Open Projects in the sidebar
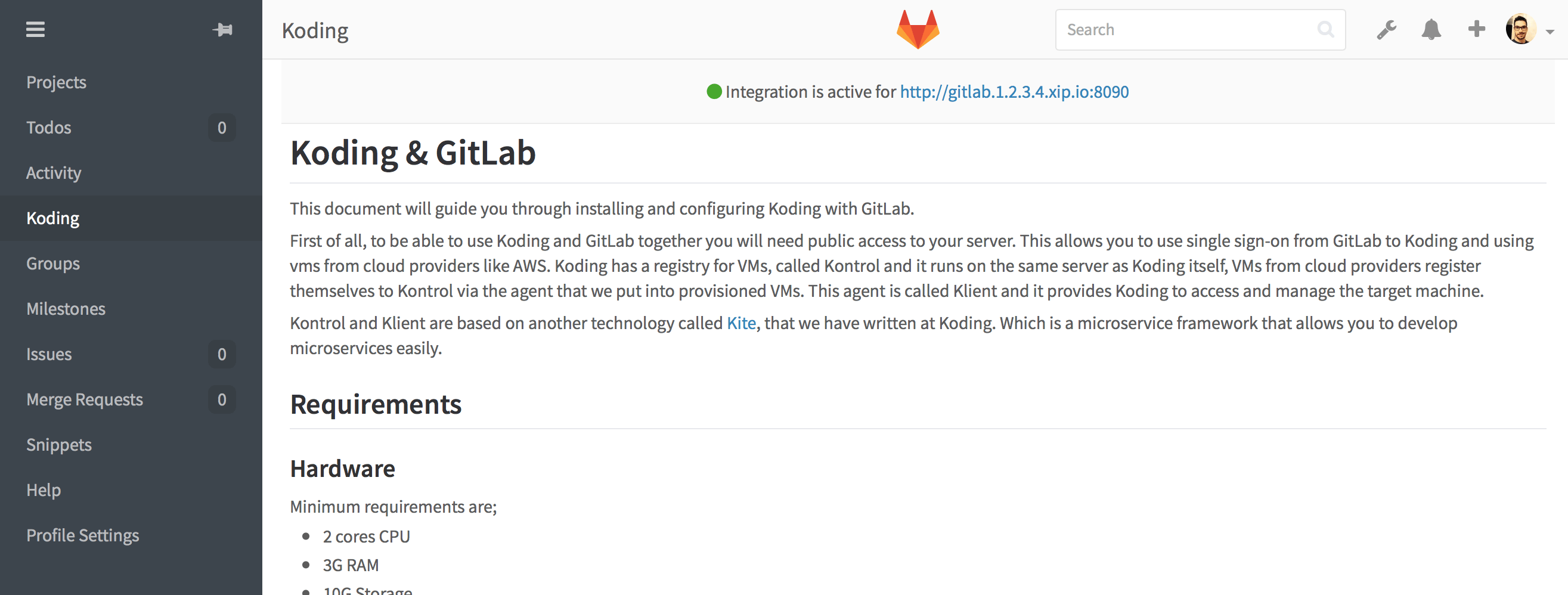Image resolution: width=1568 pixels, height=595 pixels. coord(56,82)
